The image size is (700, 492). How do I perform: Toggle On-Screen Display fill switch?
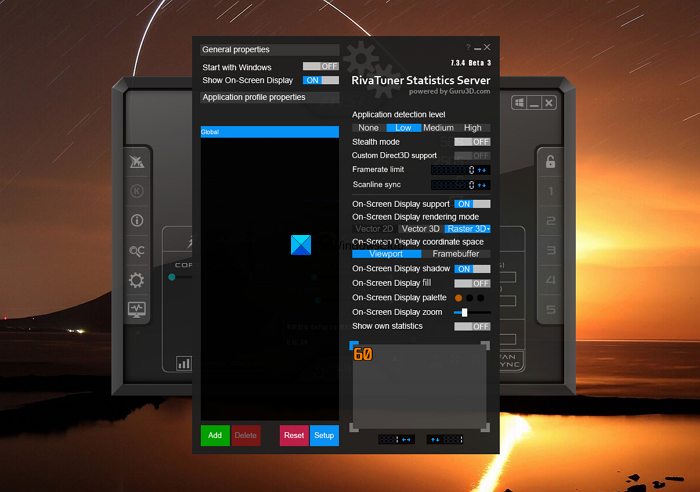[472, 284]
